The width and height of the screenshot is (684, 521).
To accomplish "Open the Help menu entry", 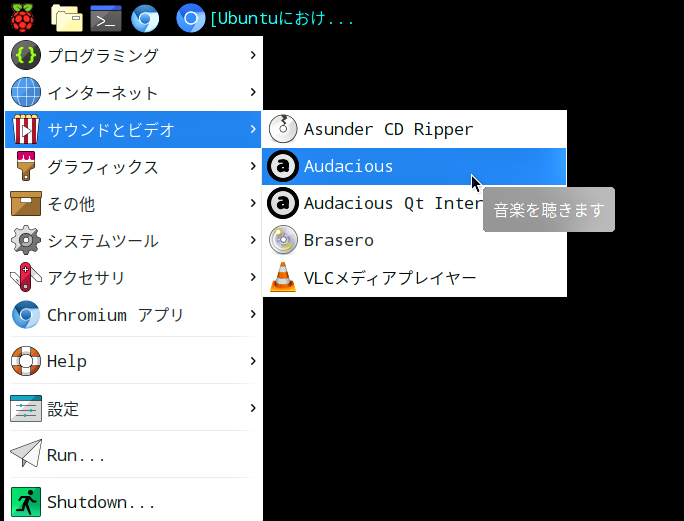I will (133, 361).
